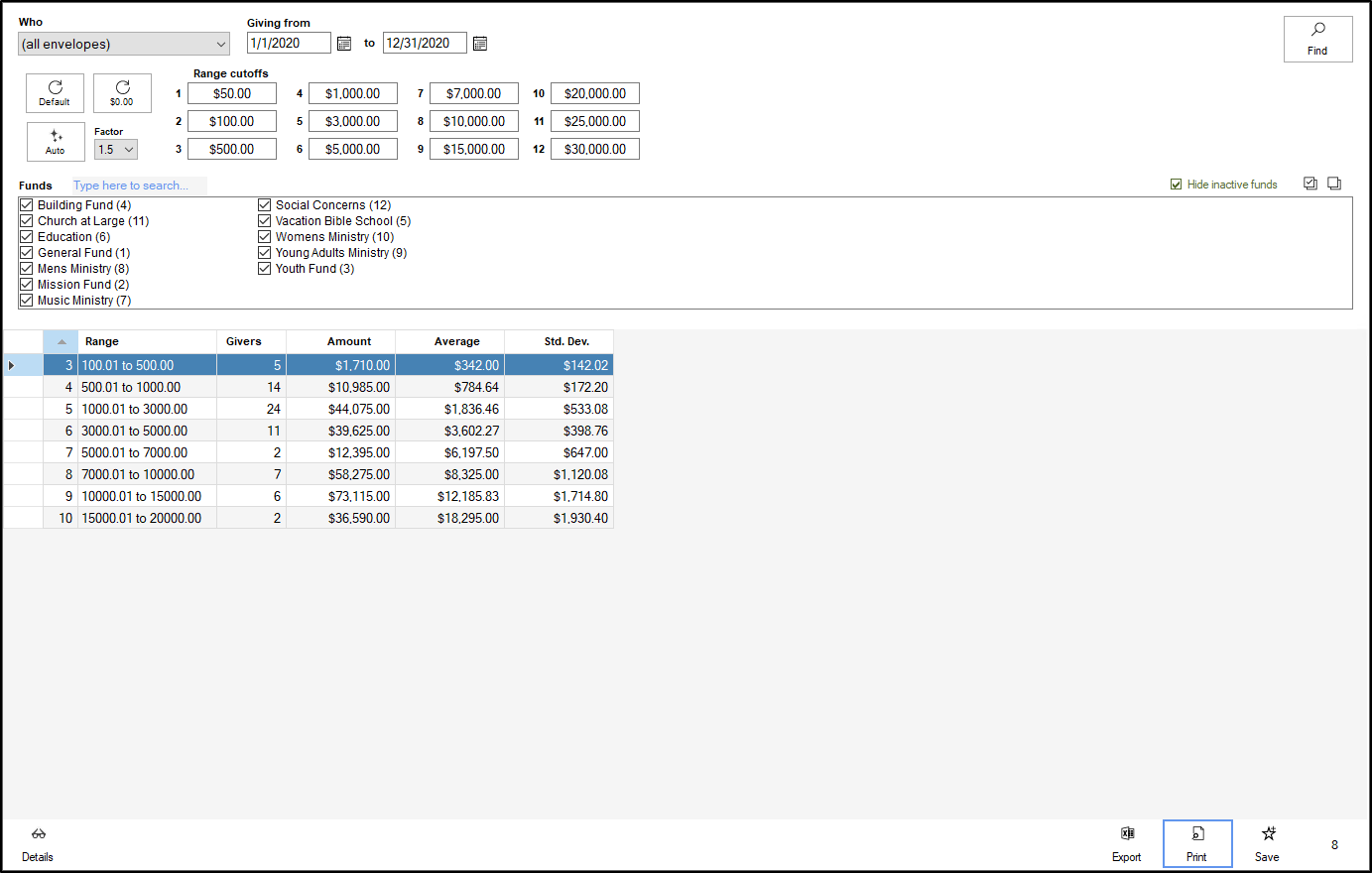1372x873 pixels.
Task: Edit range cutoff 3 value $500.00
Action: click(x=232, y=149)
